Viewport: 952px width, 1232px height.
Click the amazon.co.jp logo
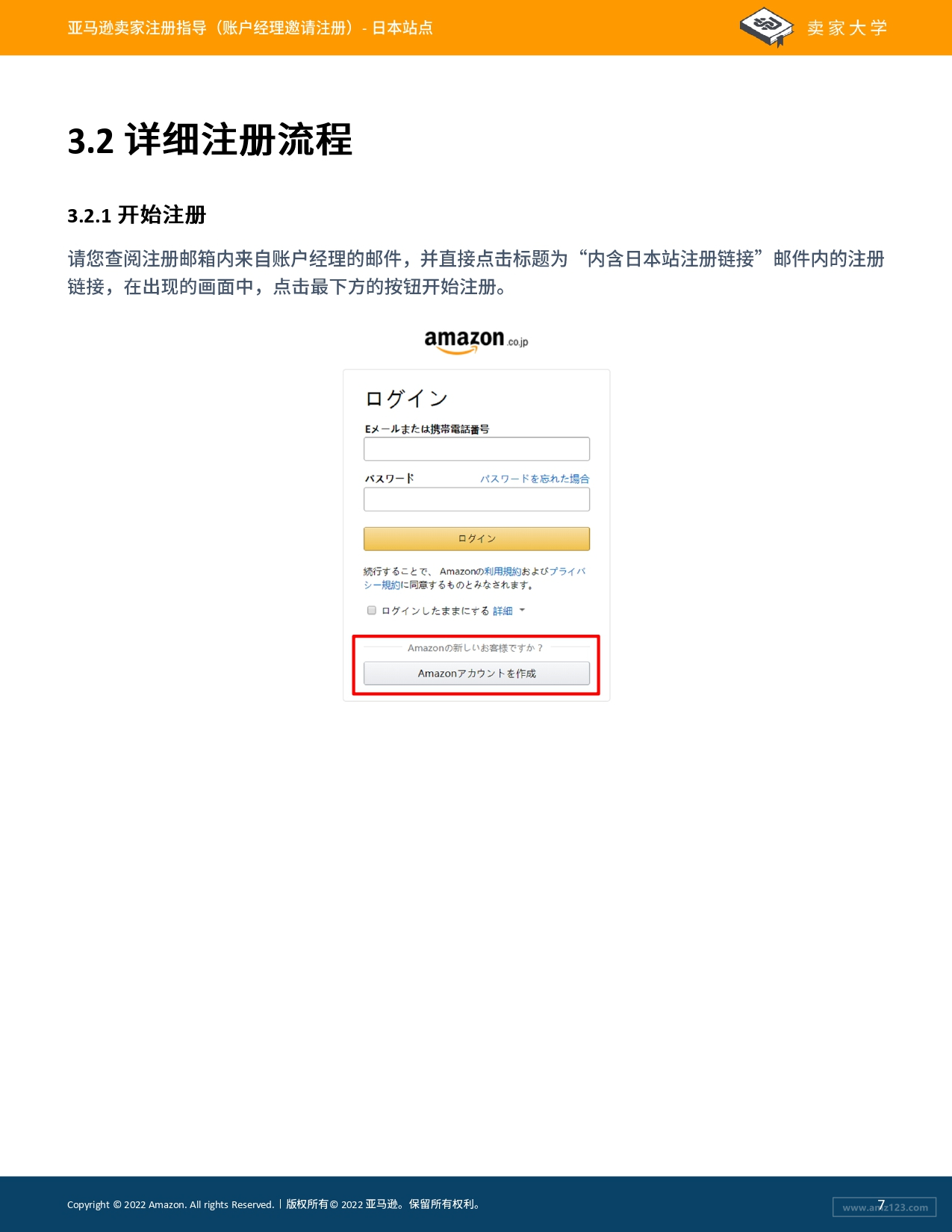[476, 341]
